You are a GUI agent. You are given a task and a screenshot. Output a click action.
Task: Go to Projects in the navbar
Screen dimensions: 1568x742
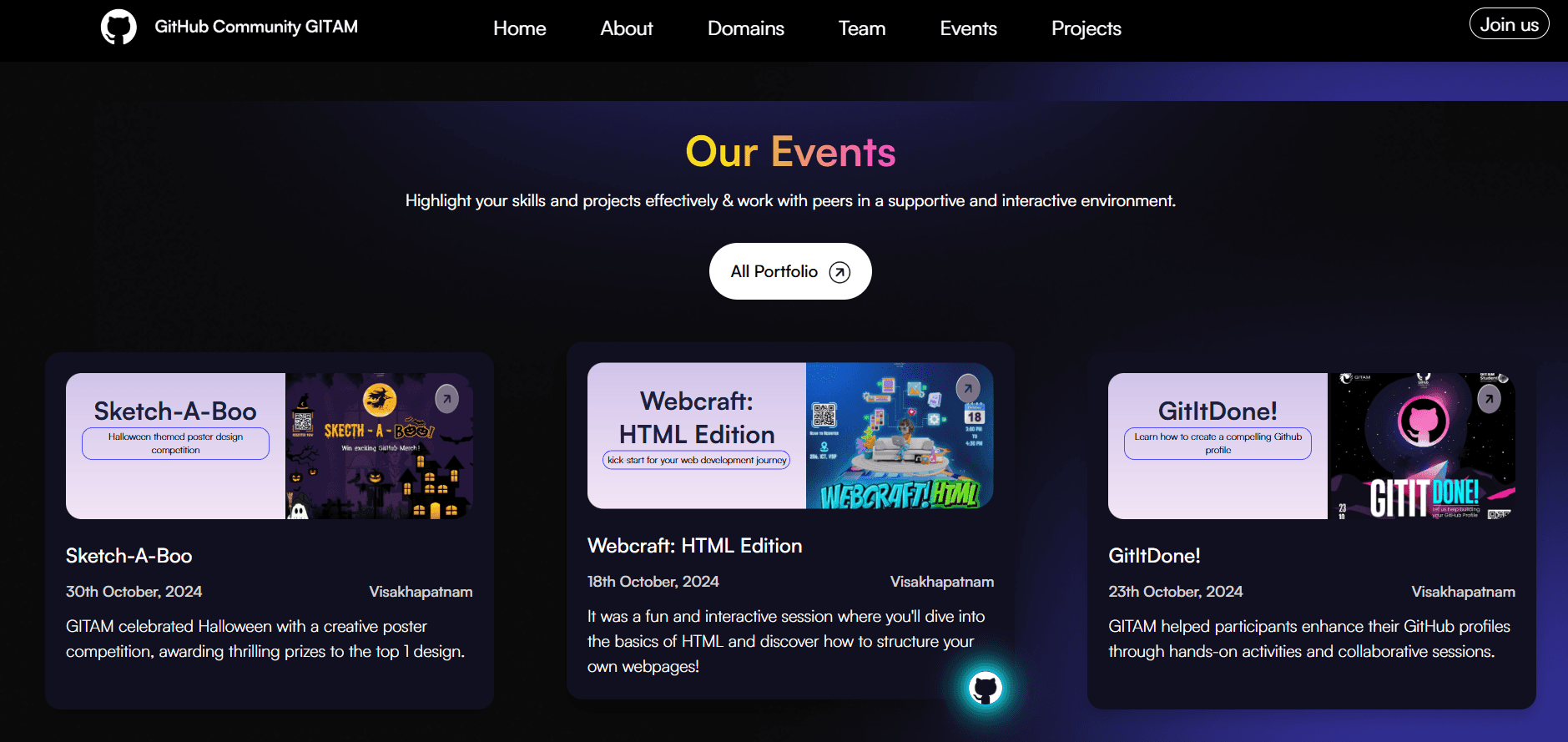point(1087,28)
